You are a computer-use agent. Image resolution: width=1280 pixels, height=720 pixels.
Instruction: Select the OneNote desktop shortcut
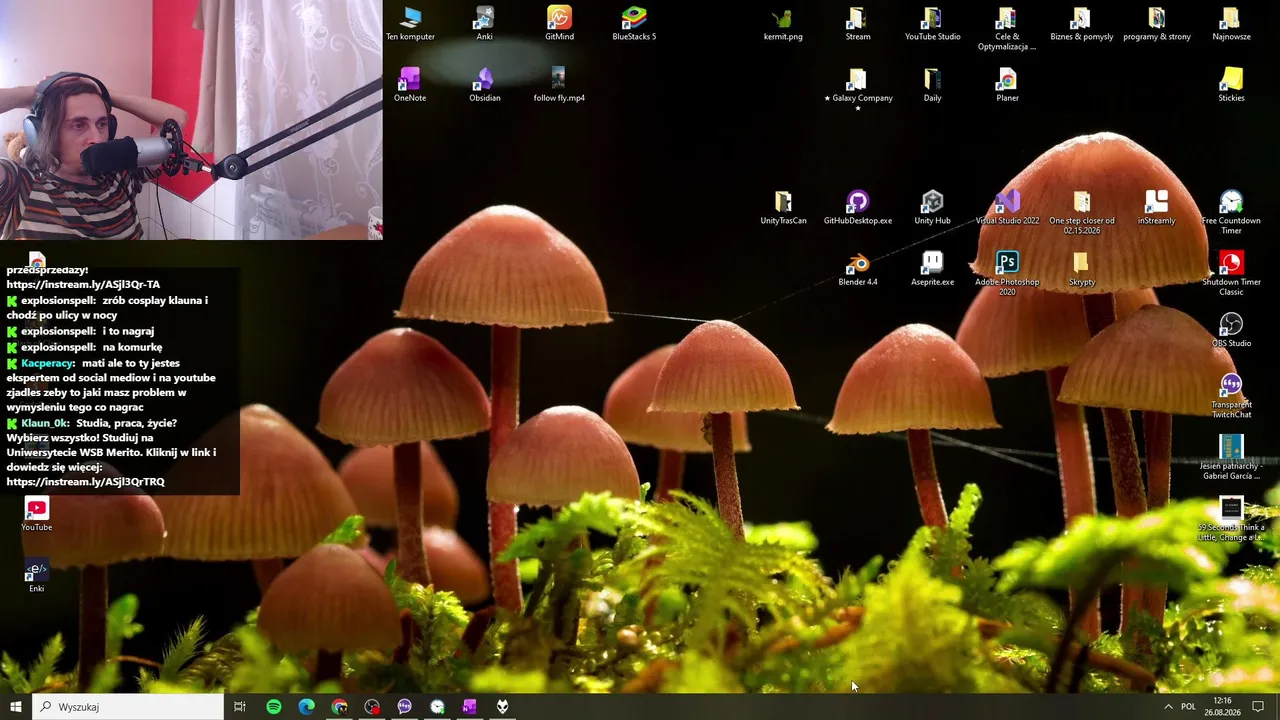click(410, 85)
